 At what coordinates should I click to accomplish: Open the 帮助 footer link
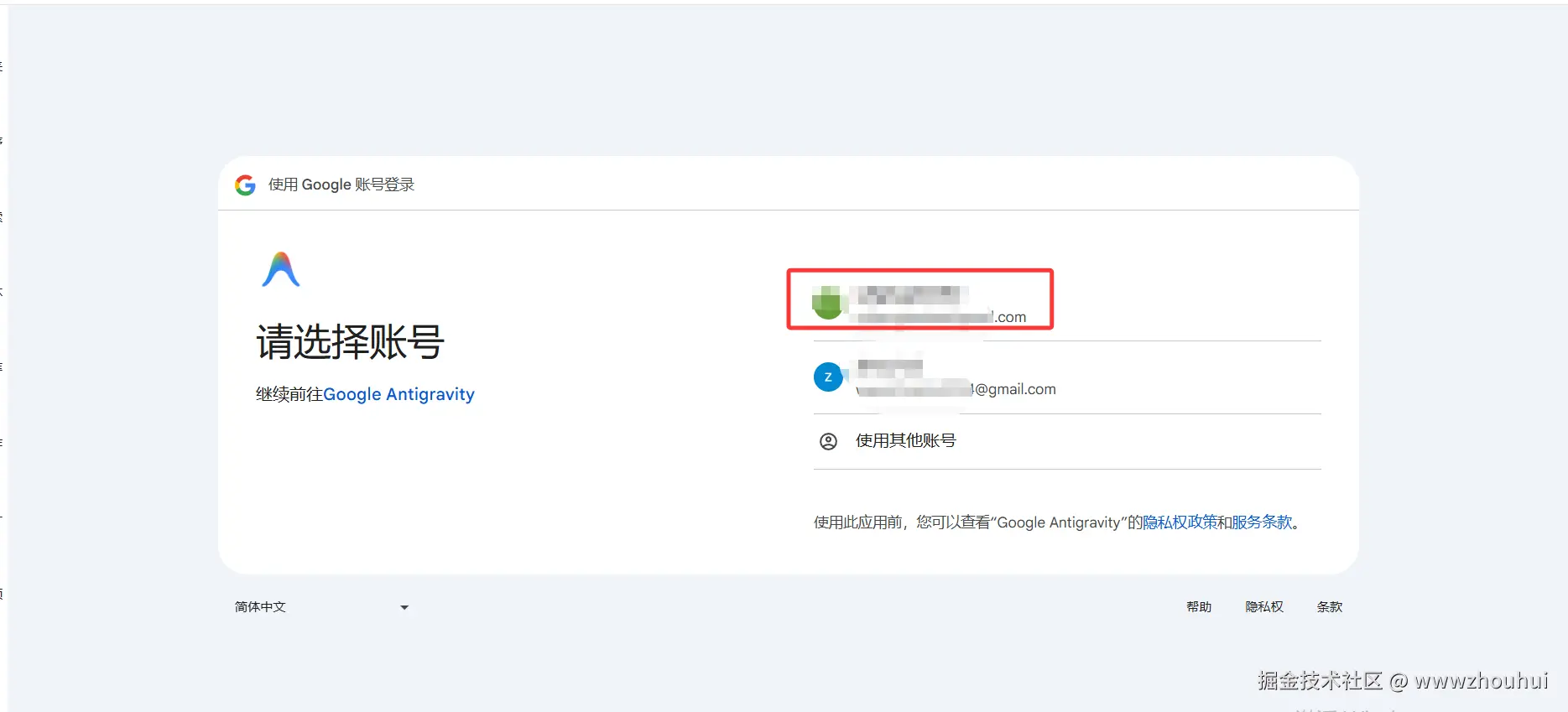[1199, 607]
